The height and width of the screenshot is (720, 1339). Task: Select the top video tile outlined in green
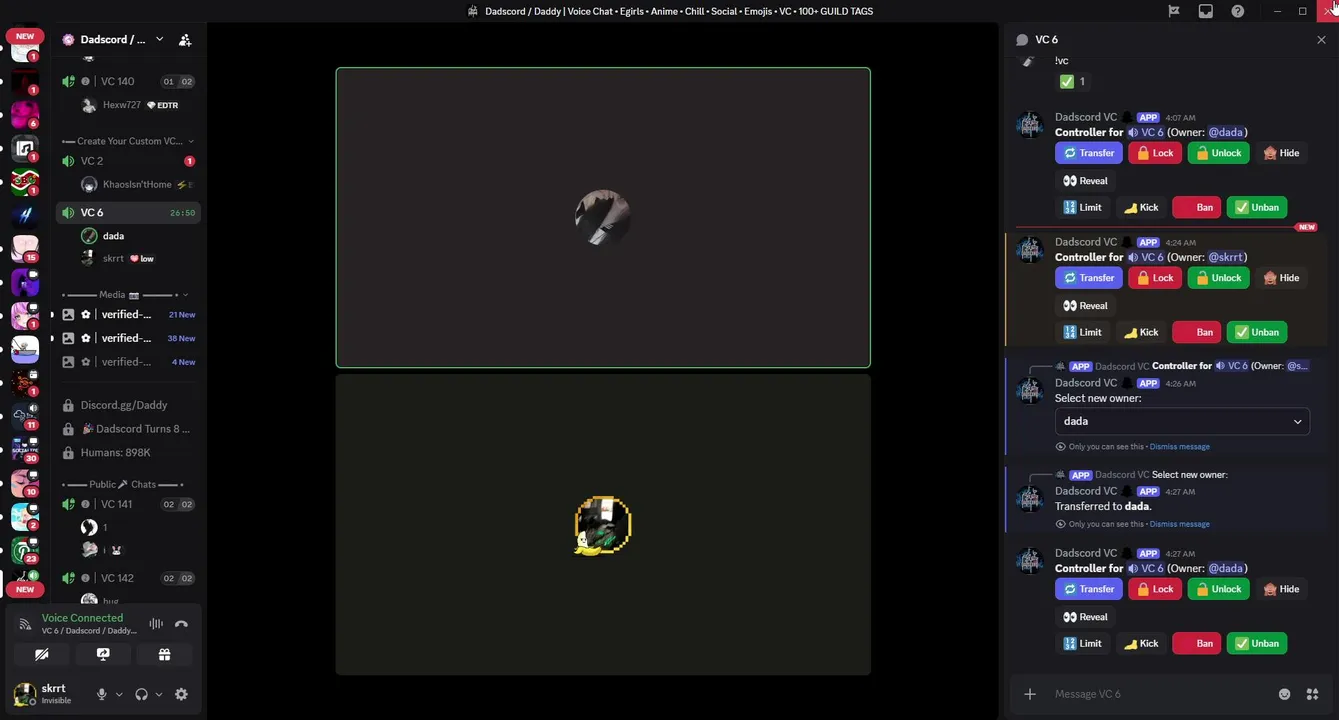pyautogui.click(x=603, y=218)
